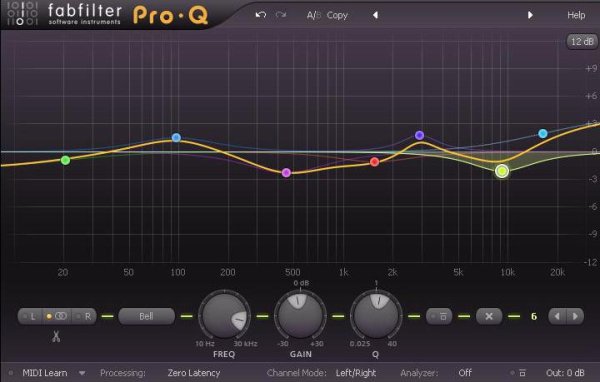The width and height of the screenshot is (600, 382).
Task: Set the band to Left channel only
Action: (x=31, y=317)
